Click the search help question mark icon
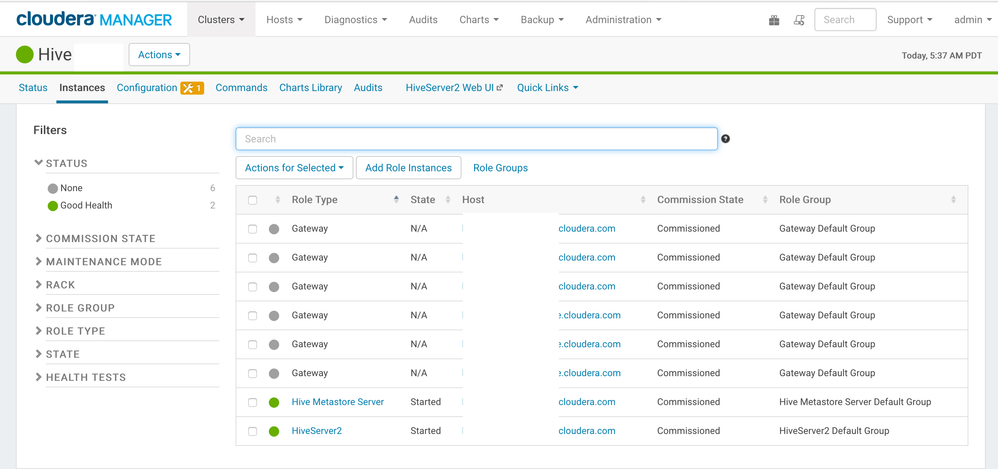The width and height of the screenshot is (998, 469). pos(726,139)
